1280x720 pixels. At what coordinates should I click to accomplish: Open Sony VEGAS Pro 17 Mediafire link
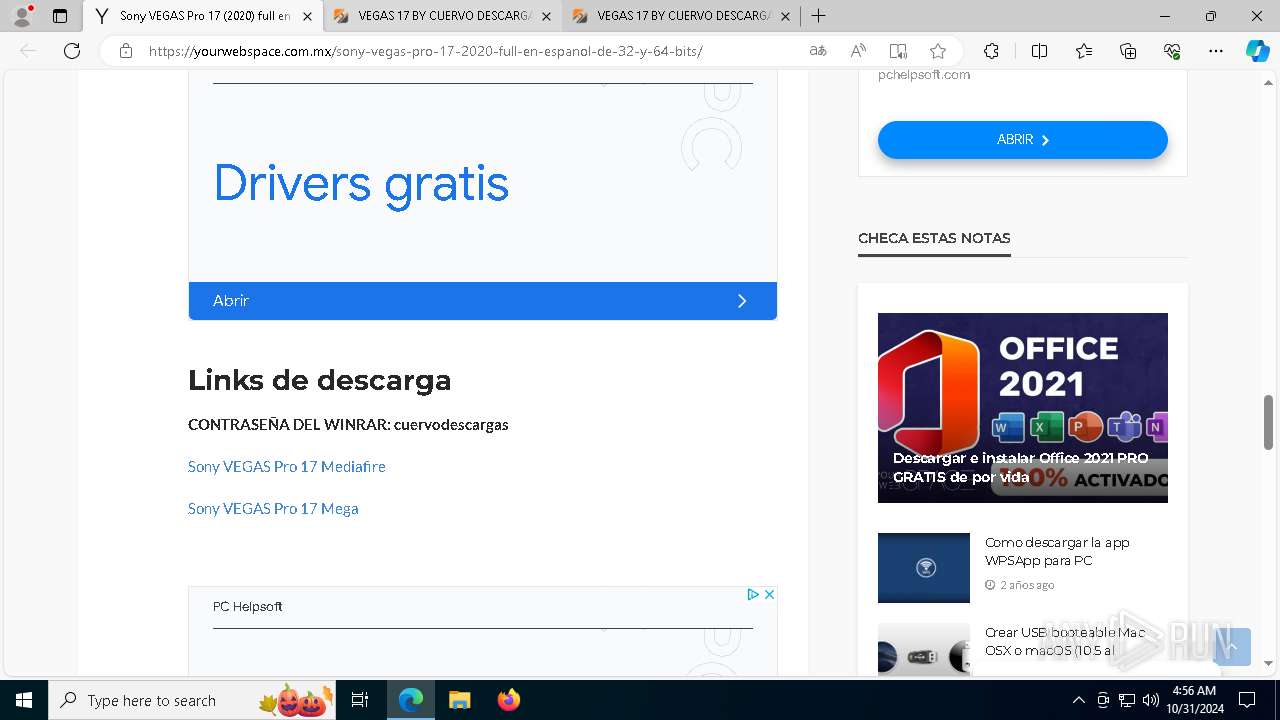click(287, 466)
